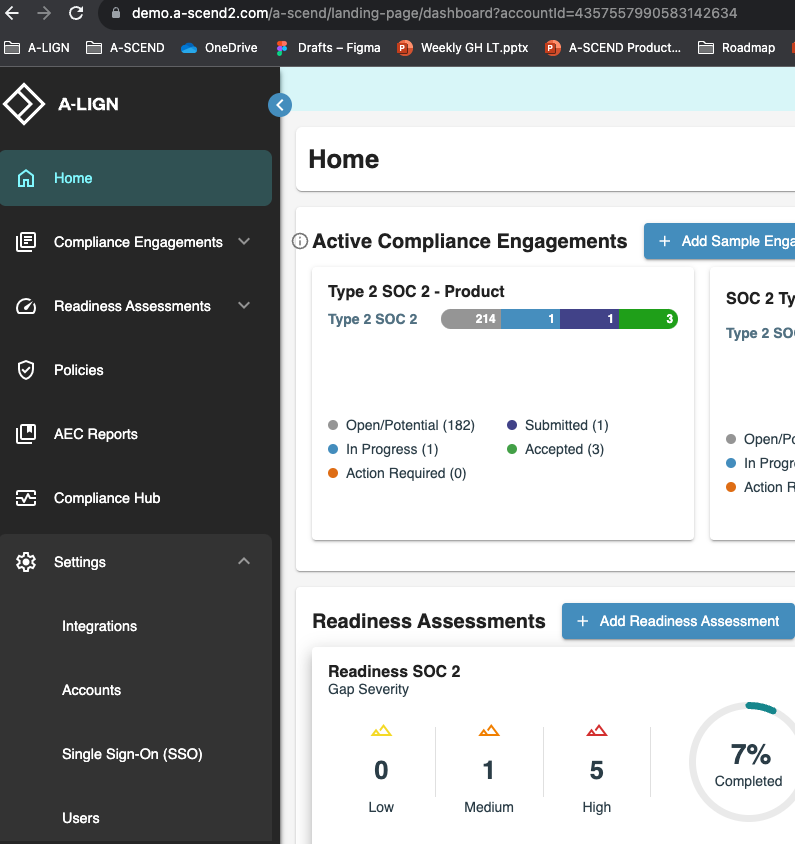Click the Home house icon in the sidebar

(26, 178)
